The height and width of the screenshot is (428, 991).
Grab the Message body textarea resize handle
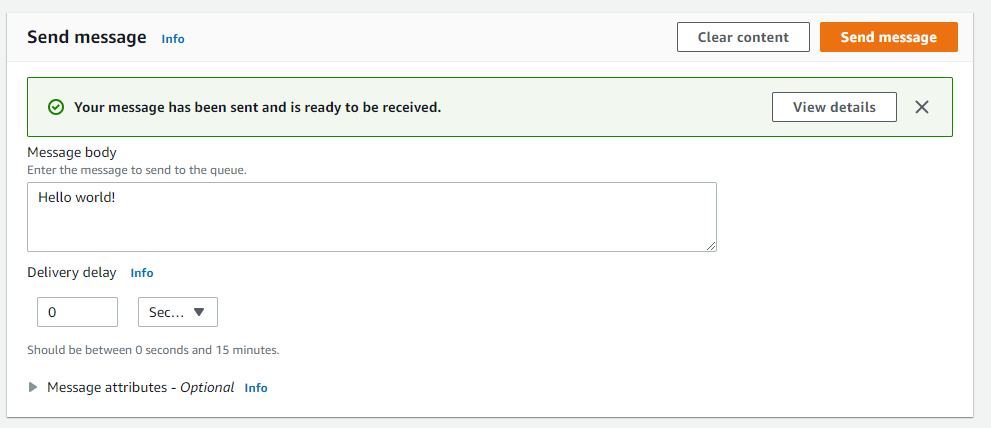point(711,246)
